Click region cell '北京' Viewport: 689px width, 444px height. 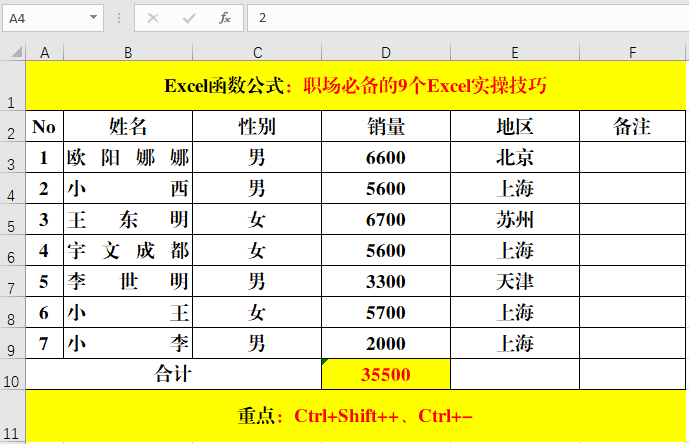[515, 157]
